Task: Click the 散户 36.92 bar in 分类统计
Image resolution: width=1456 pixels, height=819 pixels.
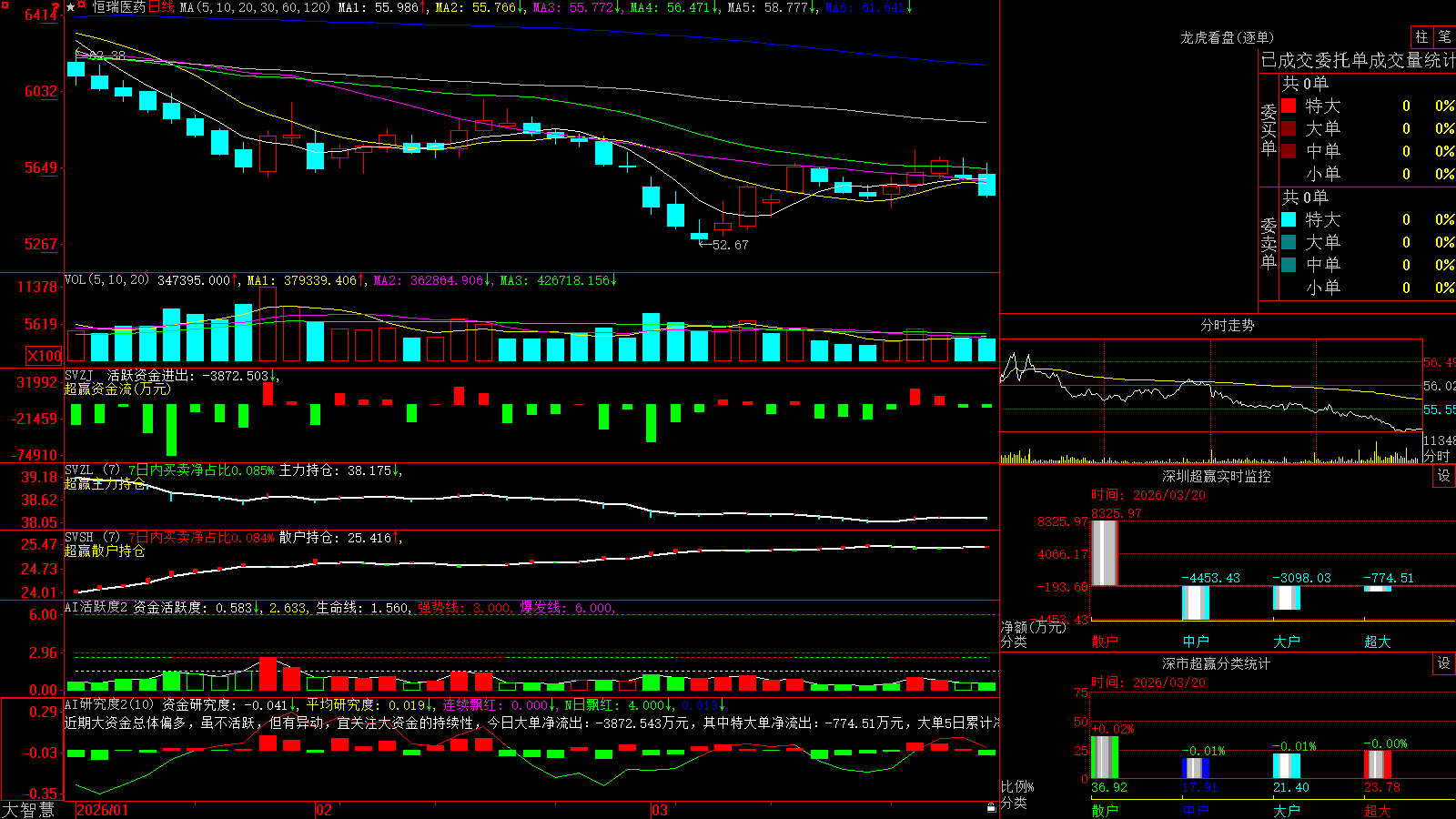Action: tap(1105, 757)
